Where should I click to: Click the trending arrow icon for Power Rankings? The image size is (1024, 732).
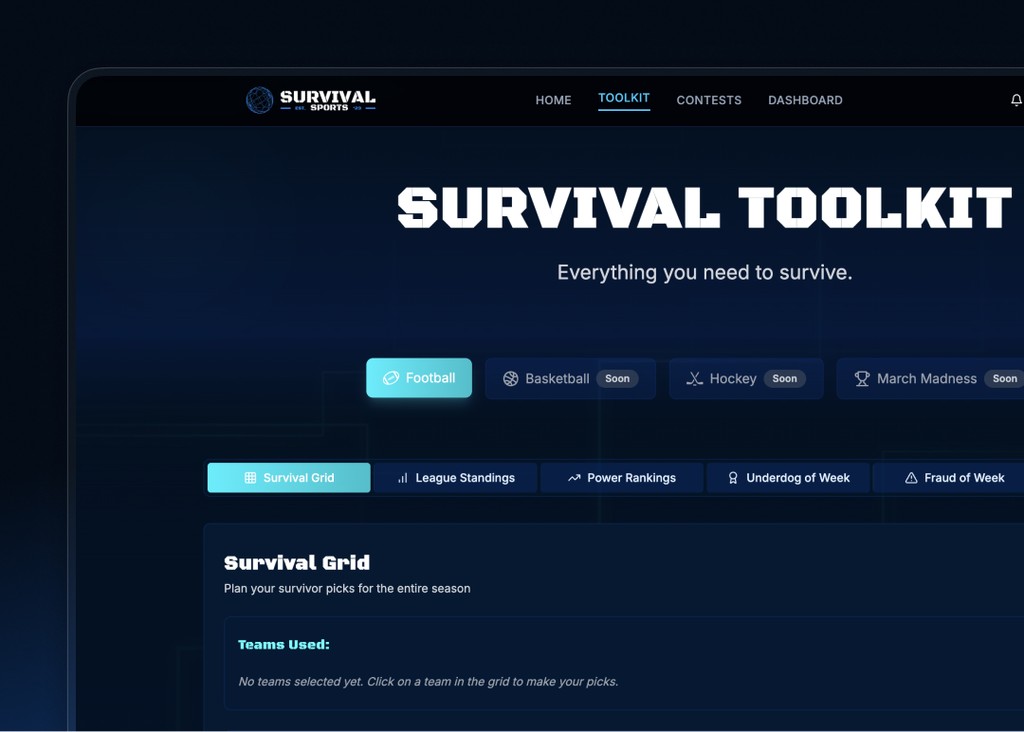coord(574,478)
